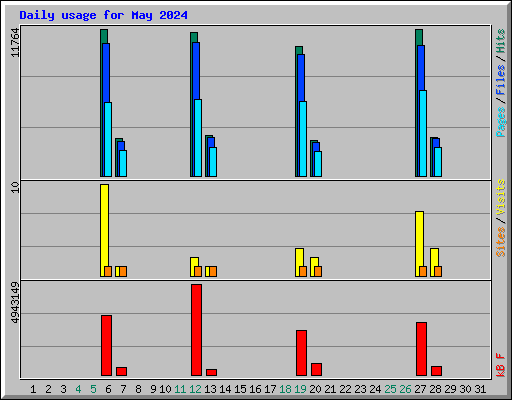
Task: Click day label '27' on the x-axis
Action: coord(420,389)
